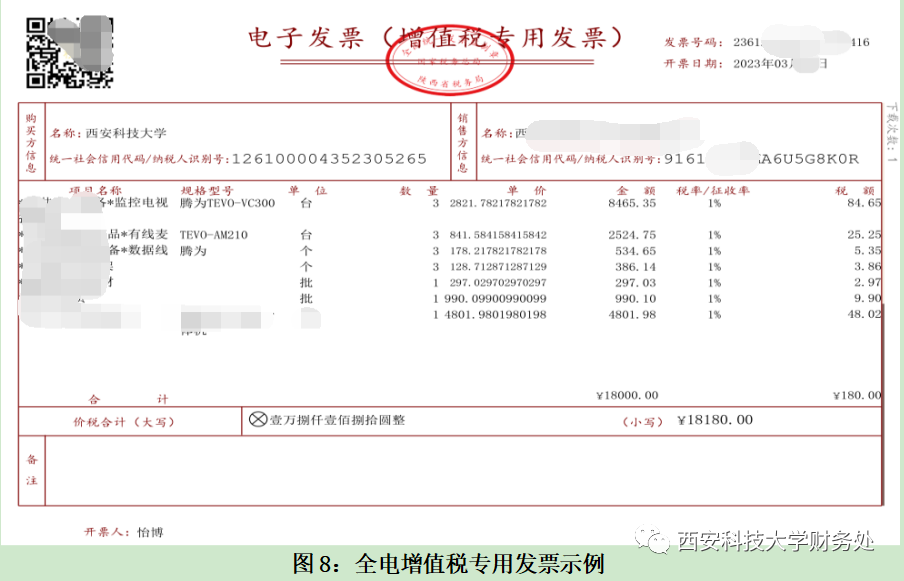The height and width of the screenshot is (581, 904).
Task: Click unit price "4801.9801980198"
Action: (495, 315)
